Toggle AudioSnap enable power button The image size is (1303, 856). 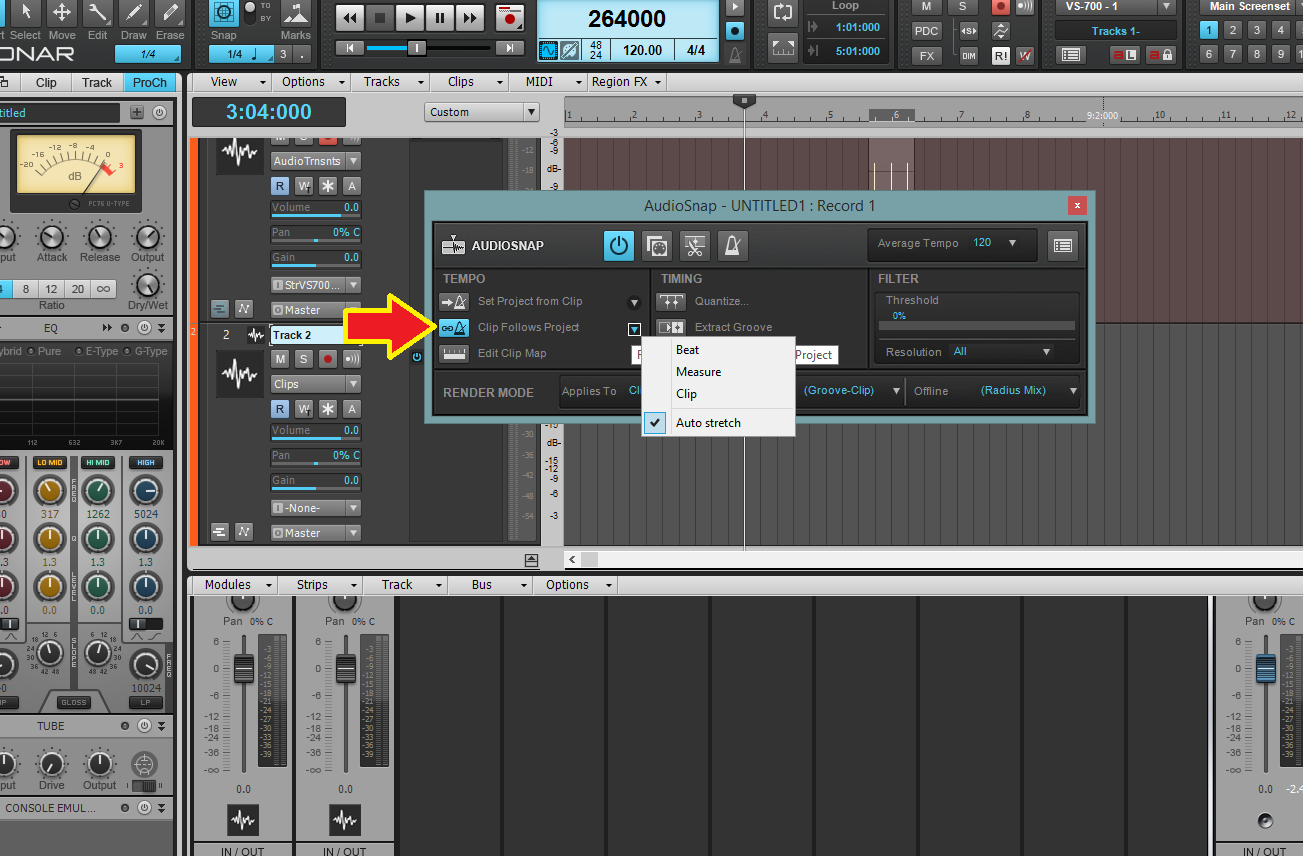tap(619, 245)
